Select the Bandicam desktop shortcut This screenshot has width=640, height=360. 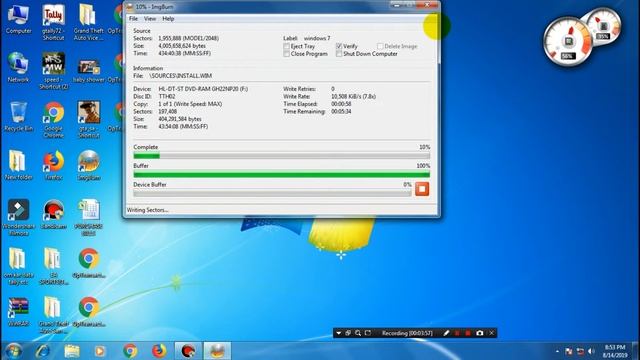(53, 214)
